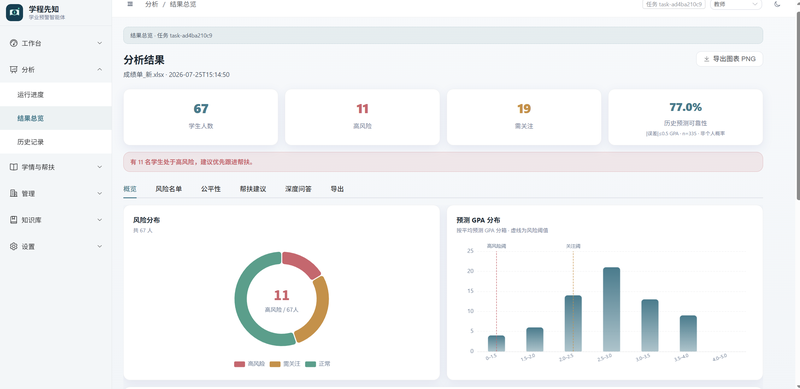Screen dimensions: 800x389
Task: Click the 任务 task-ad4ba210c9 tag in header
Action: pos(673,4)
